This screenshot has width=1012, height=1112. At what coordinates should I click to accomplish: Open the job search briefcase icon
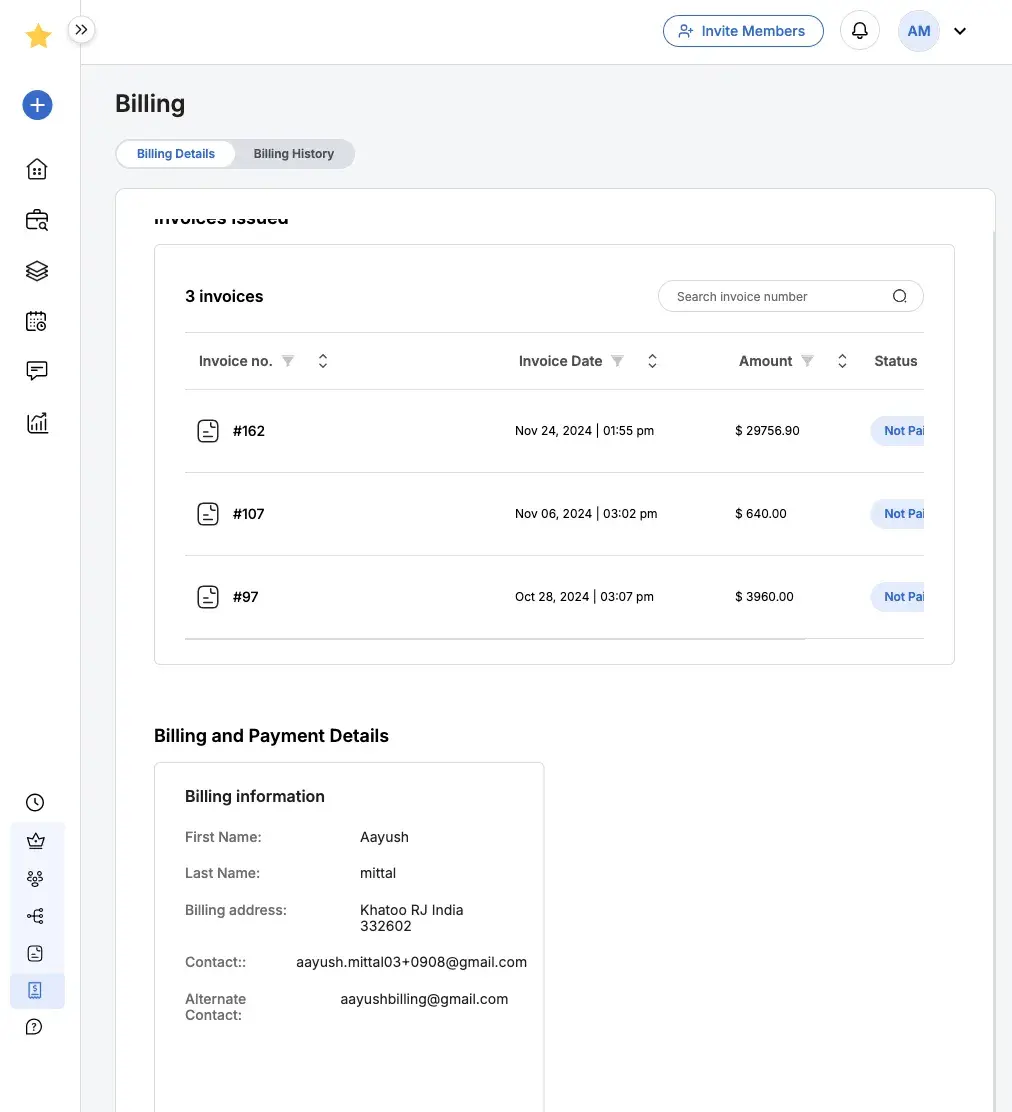[37, 220]
